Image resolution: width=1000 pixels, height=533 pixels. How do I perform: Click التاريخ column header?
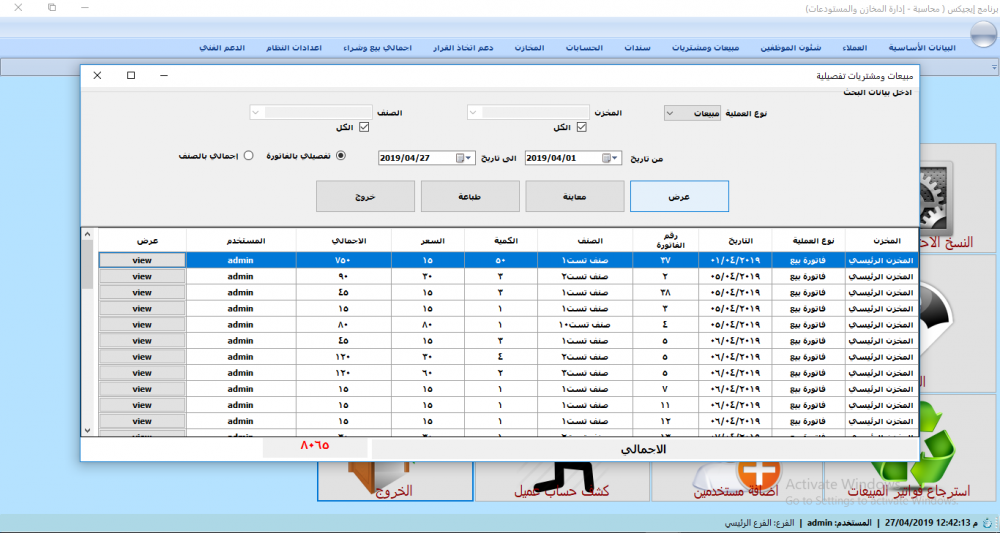click(735, 241)
